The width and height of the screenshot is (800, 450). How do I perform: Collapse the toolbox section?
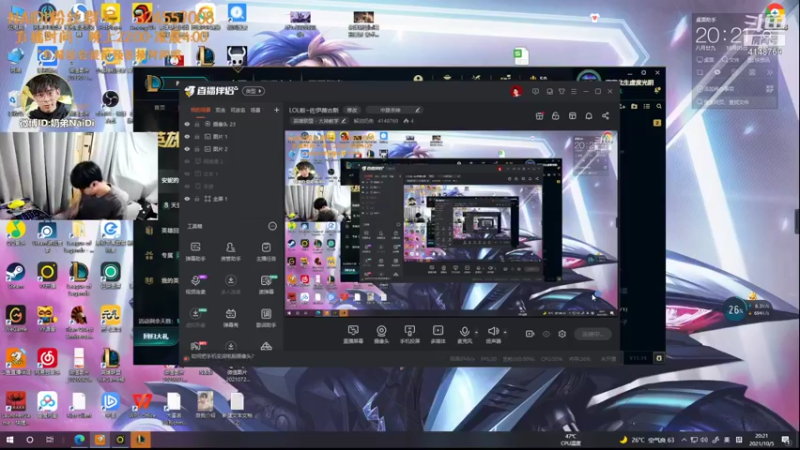point(272,226)
